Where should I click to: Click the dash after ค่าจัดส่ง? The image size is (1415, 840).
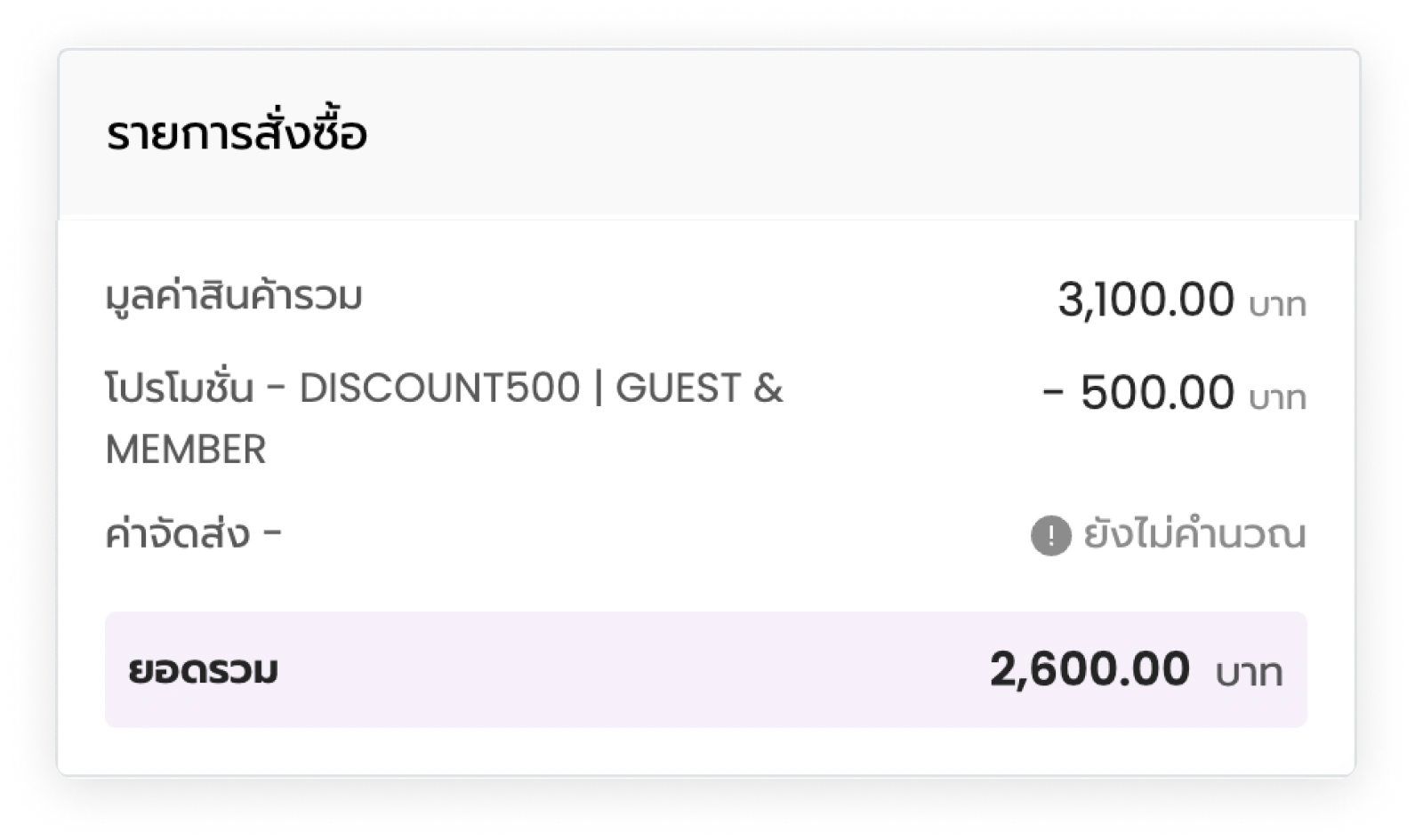[272, 534]
